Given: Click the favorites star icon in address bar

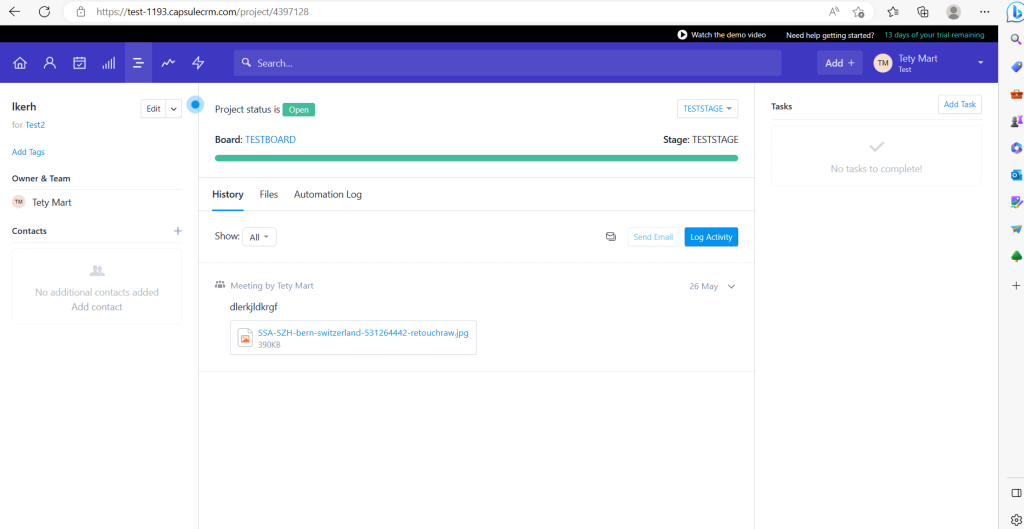Looking at the screenshot, I should (859, 11).
